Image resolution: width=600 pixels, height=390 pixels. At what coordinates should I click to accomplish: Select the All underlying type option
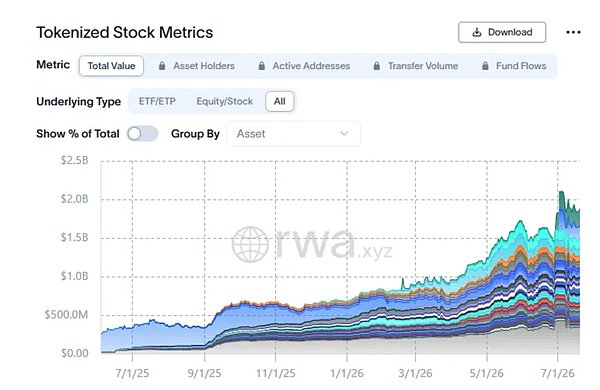(x=280, y=101)
